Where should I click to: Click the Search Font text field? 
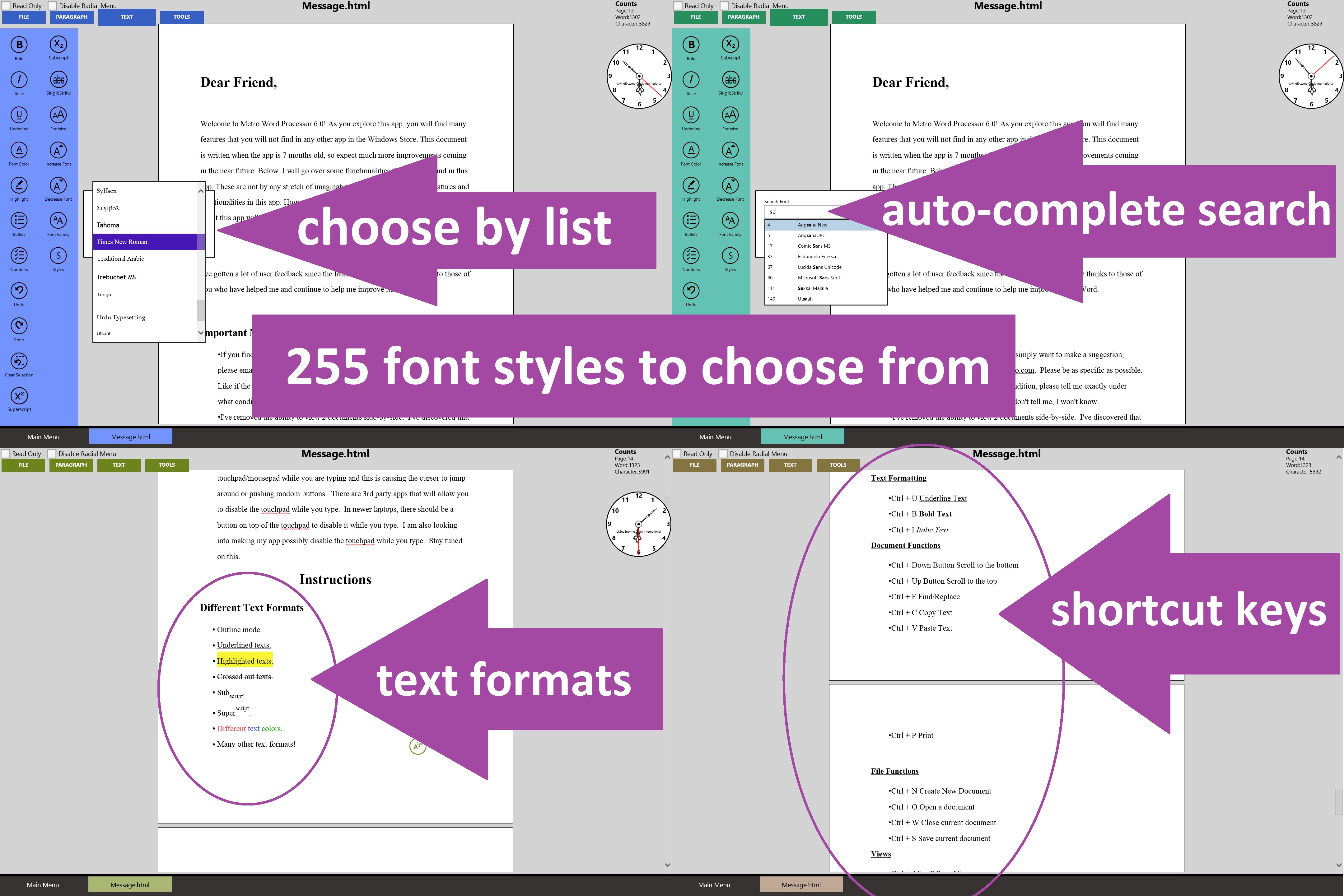click(x=800, y=212)
